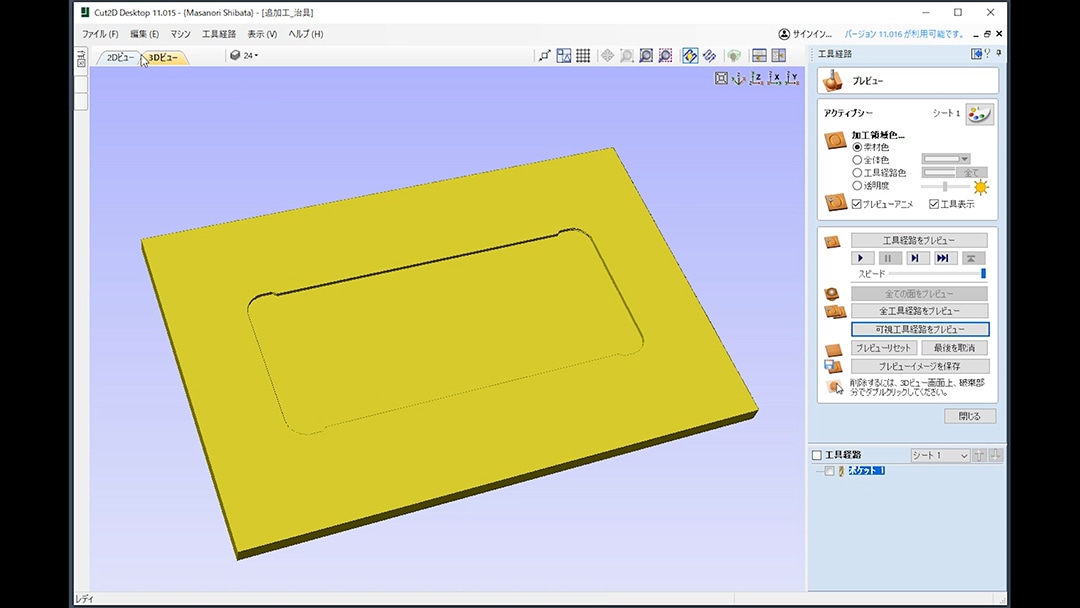Check the ポケット 1 toolpath checkbox
This screenshot has width=1080, height=608.
(x=829, y=471)
